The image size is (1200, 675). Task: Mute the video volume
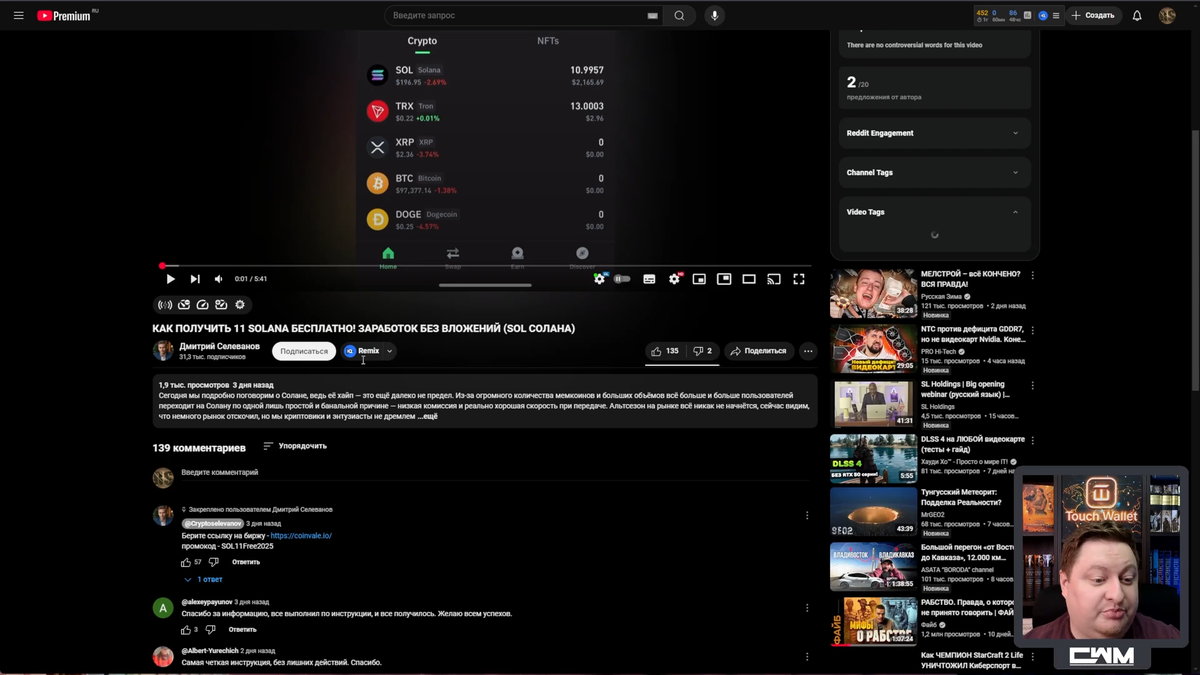(x=219, y=279)
